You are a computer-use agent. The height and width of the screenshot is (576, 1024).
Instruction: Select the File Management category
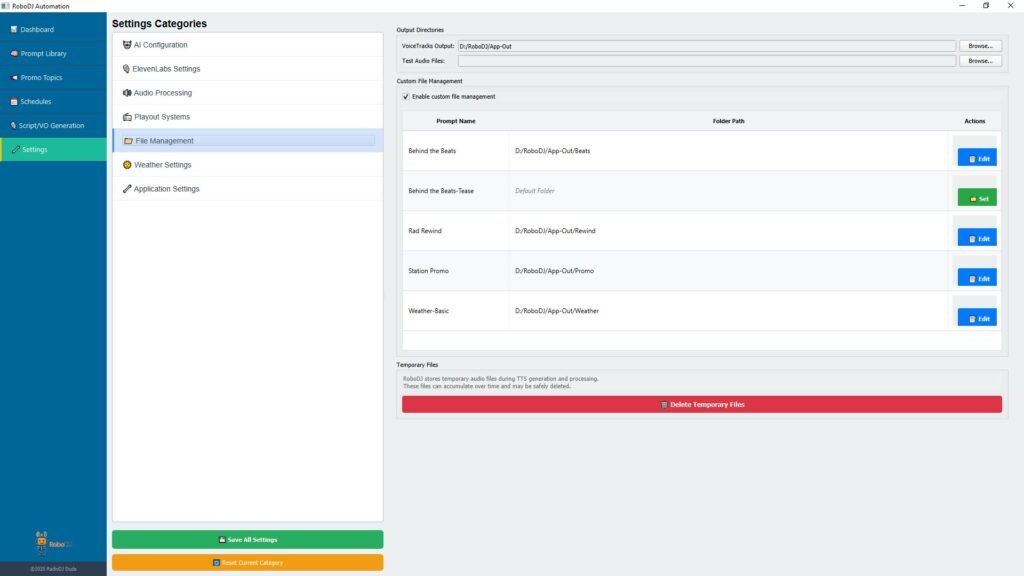(x=164, y=141)
